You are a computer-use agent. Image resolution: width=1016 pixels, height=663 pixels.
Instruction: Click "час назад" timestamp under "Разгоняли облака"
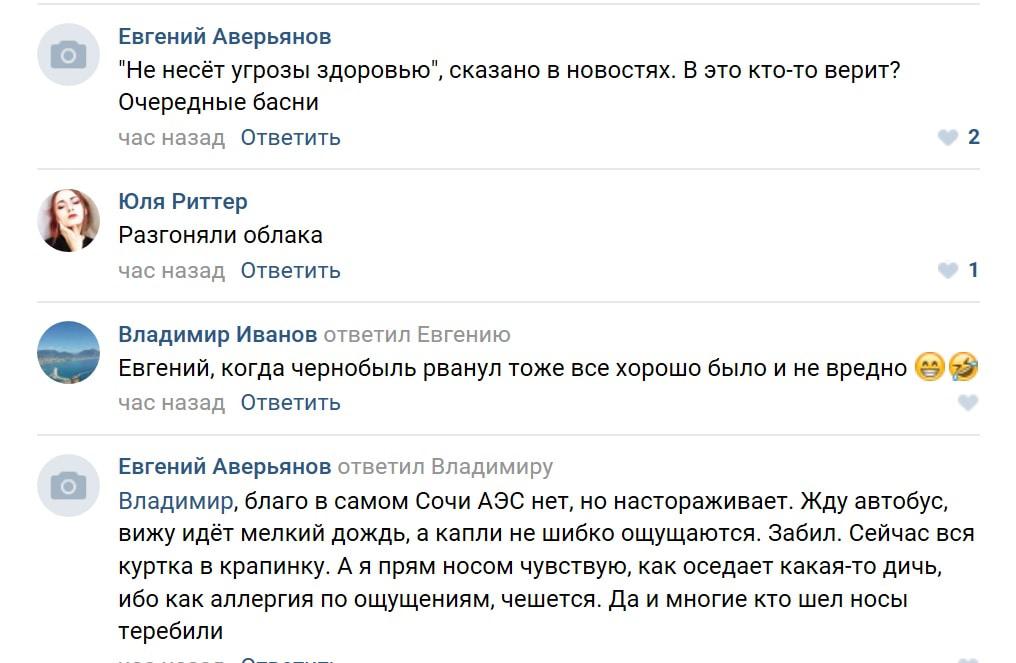[x=171, y=270]
